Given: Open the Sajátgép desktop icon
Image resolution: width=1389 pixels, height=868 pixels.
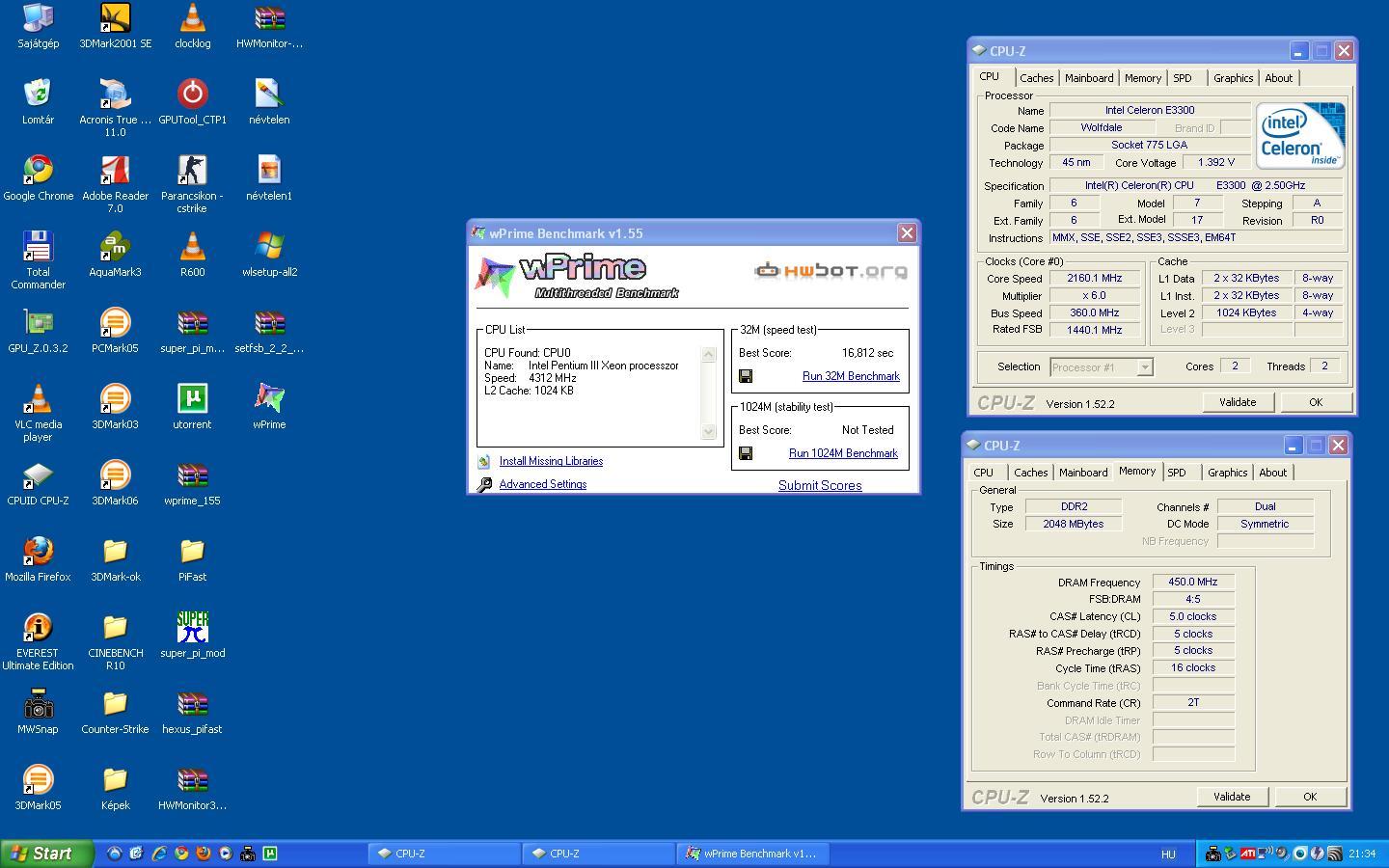Looking at the screenshot, I should pyautogui.click(x=38, y=18).
